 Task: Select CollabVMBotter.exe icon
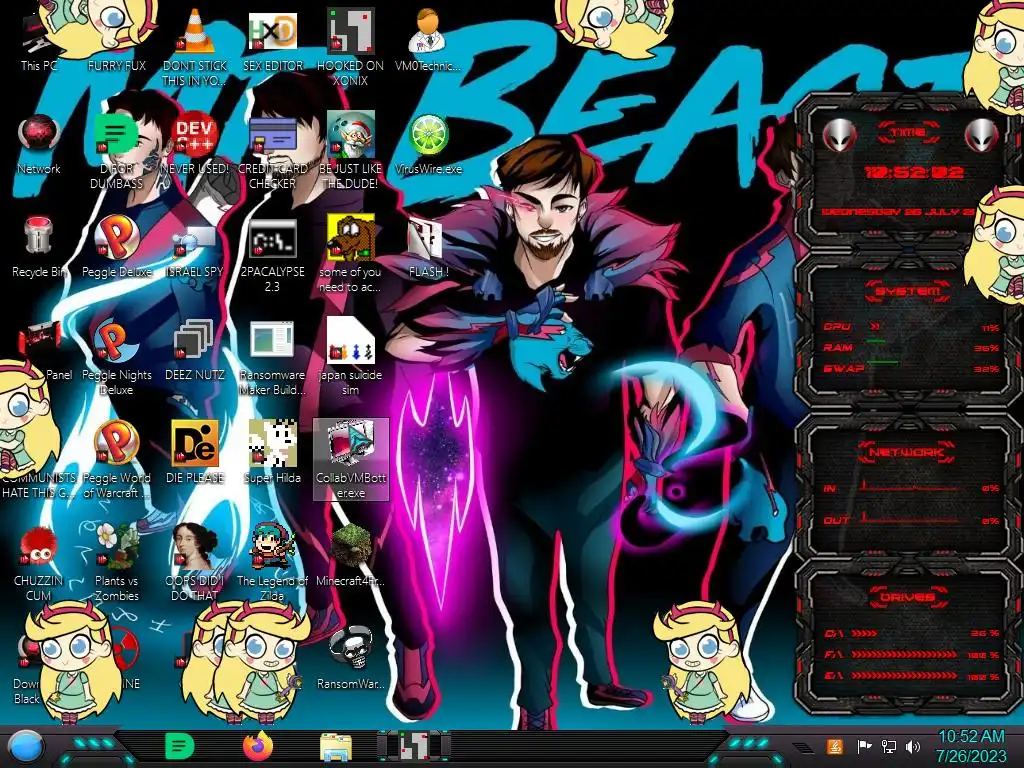pyautogui.click(x=351, y=460)
